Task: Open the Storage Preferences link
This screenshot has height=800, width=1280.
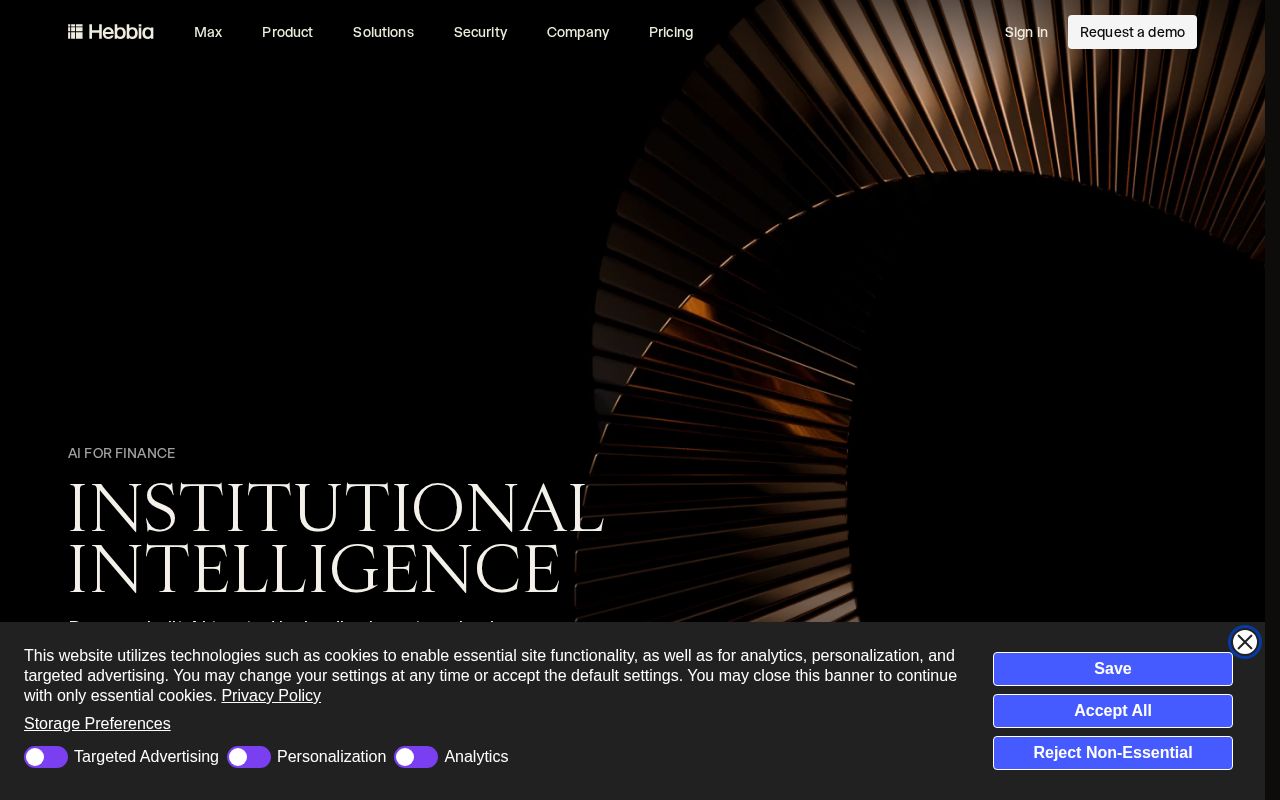Action: coord(97,724)
